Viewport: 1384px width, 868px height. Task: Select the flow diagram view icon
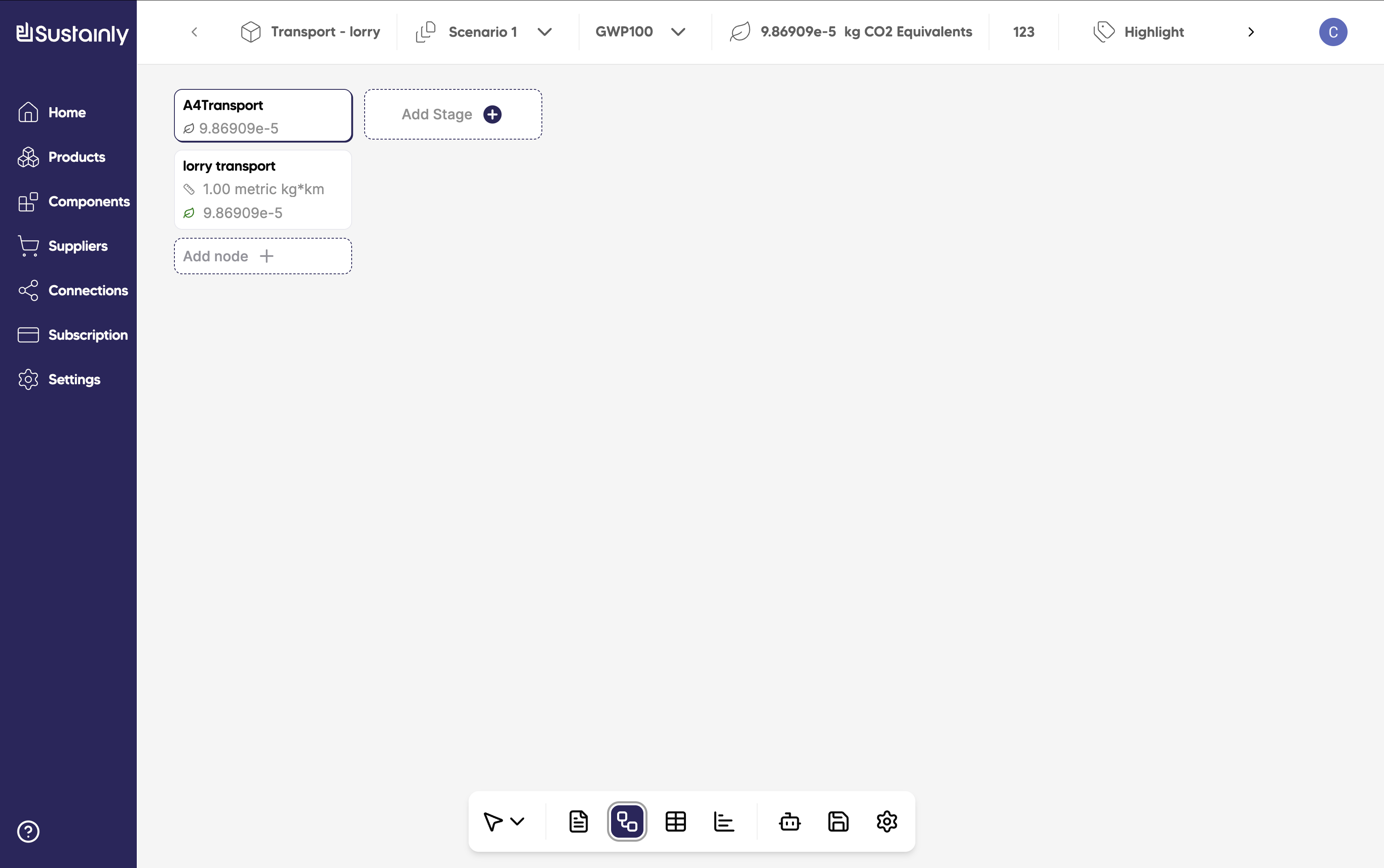click(626, 821)
